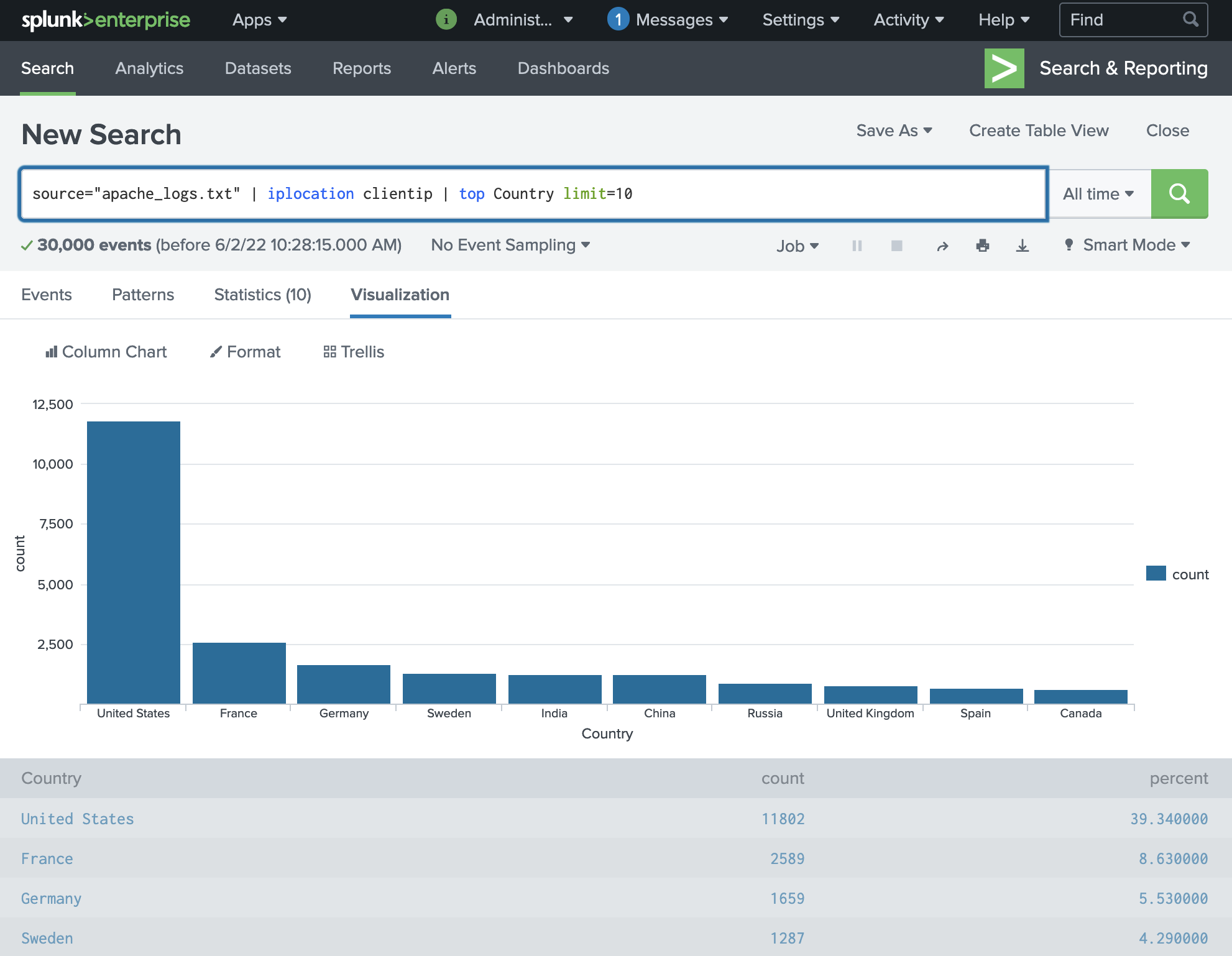Toggle the count legend color swatch

click(x=1156, y=573)
